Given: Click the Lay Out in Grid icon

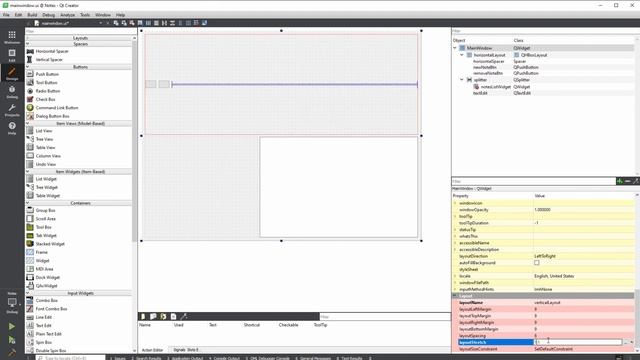Looking at the screenshot, I should 188,23.
